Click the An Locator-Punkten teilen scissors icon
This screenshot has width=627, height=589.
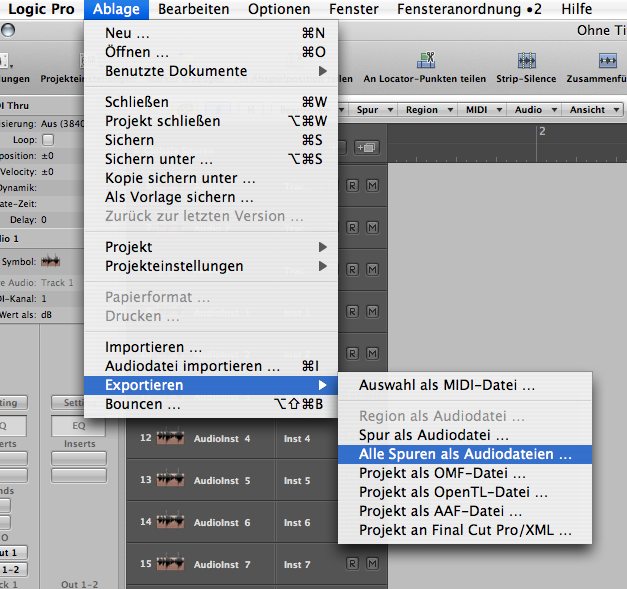click(x=425, y=60)
